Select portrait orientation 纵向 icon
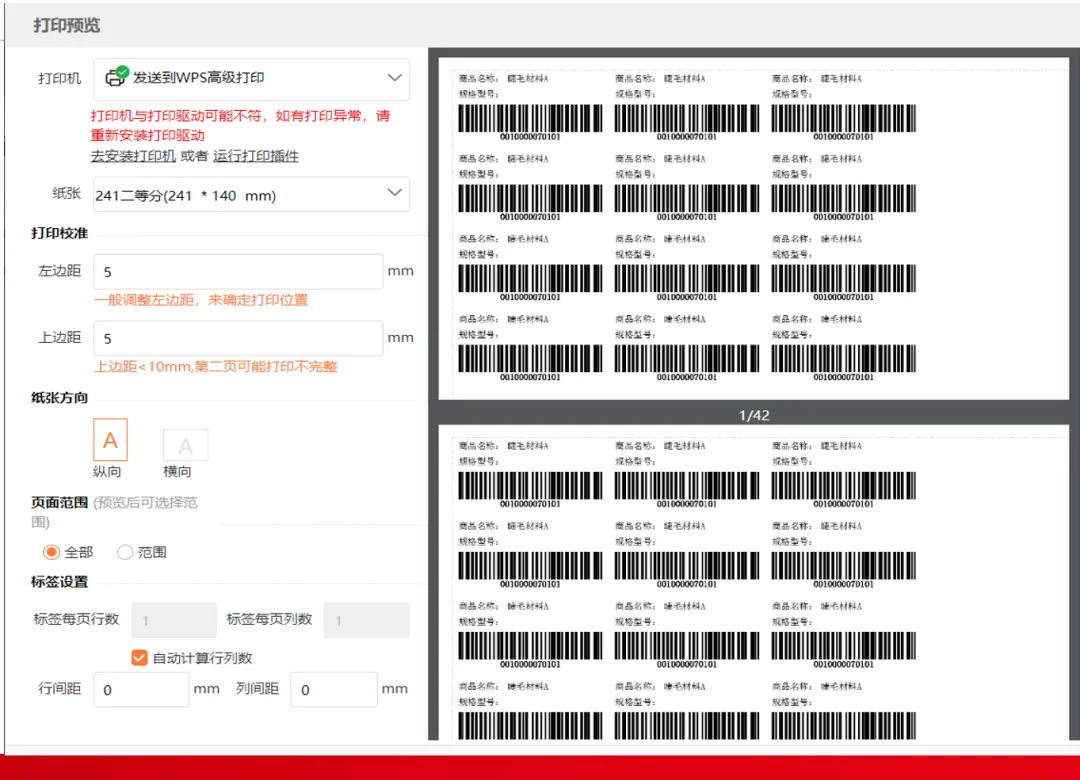Image resolution: width=1080 pixels, height=780 pixels. [x=110, y=440]
